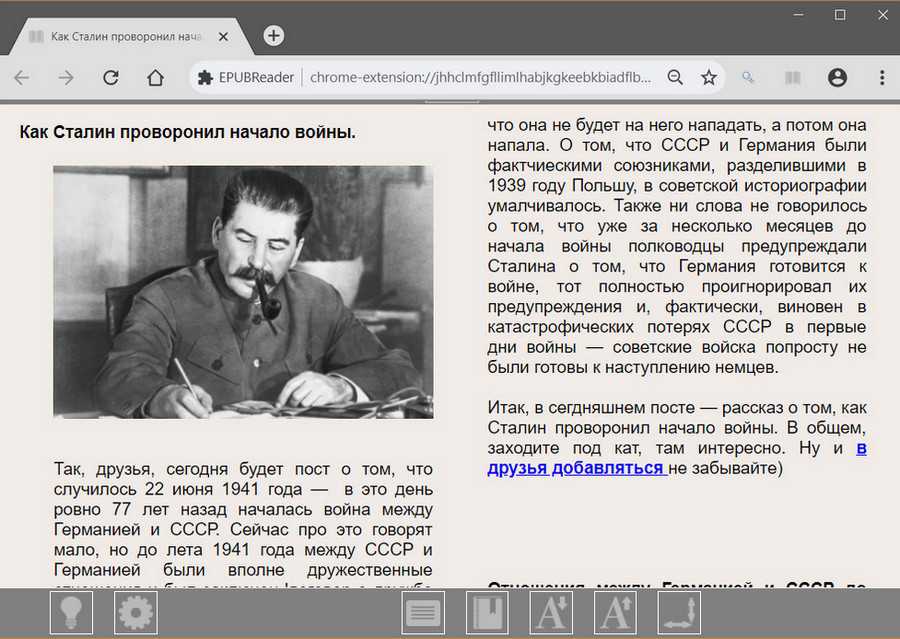
Task: Open the table of contents panel
Action: pos(423,612)
